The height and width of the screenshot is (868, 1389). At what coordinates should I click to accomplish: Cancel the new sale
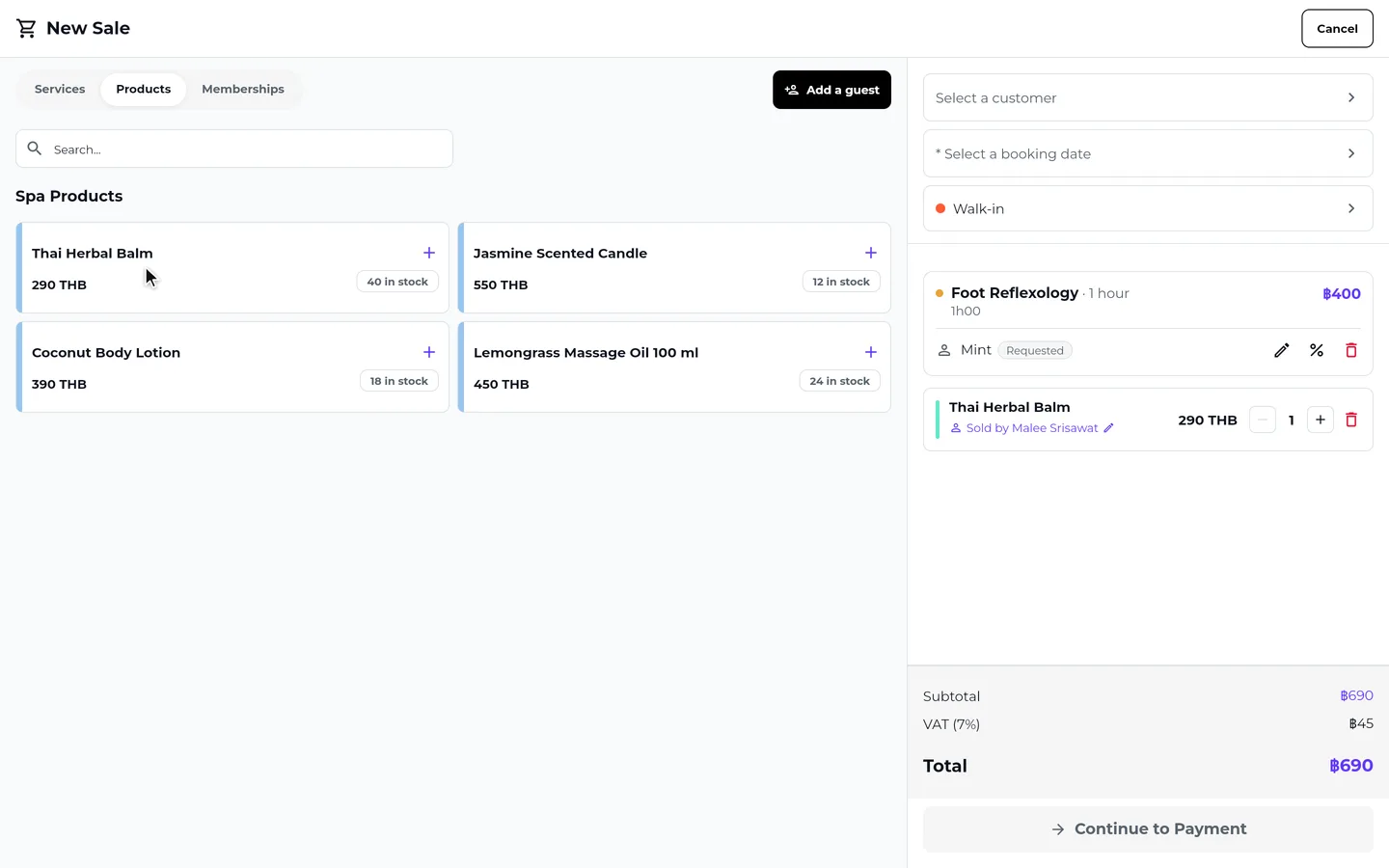(x=1337, y=29)
